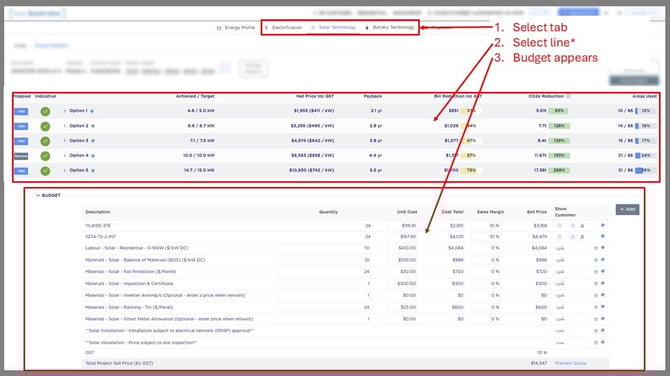Viewport: 670px width, 376px height.
Task: Expand the Option 2 row chevron
Action: coord(65,126)
